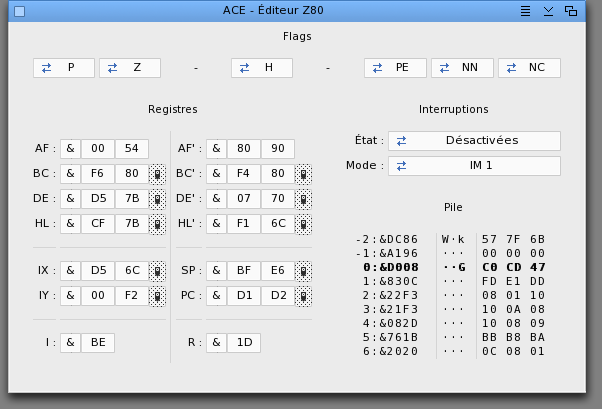Switch base prefix & of HL register
602x409 pixels.
point(70,224)
